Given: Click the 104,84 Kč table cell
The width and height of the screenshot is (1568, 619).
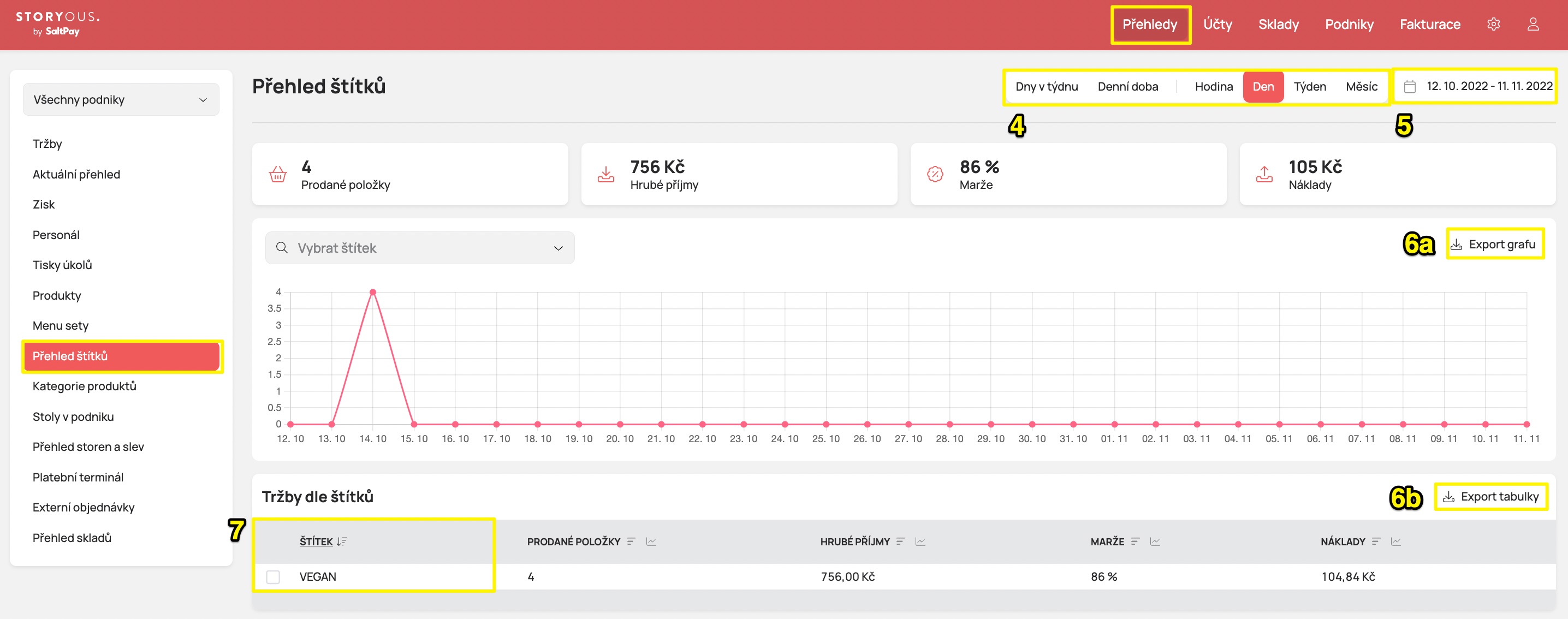Looking at the screenshot, I should [1347, 576].
